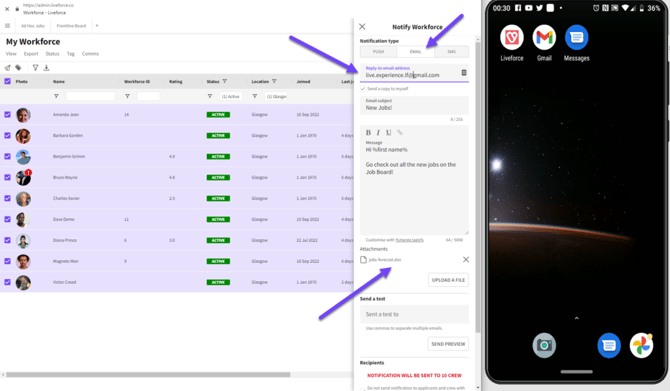Click the jobs forecast document file icon
The image size is (670, 391).
point(363,259)
